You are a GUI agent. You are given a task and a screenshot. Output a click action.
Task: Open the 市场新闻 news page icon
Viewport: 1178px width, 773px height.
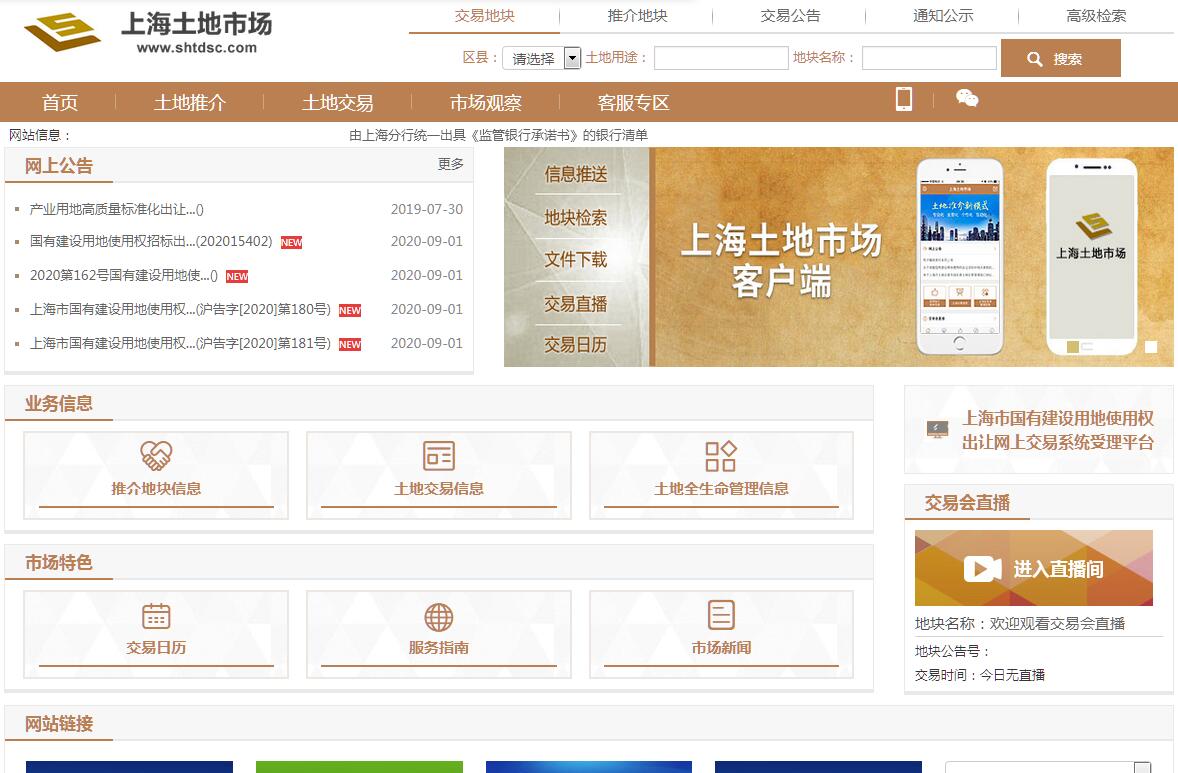720,615
